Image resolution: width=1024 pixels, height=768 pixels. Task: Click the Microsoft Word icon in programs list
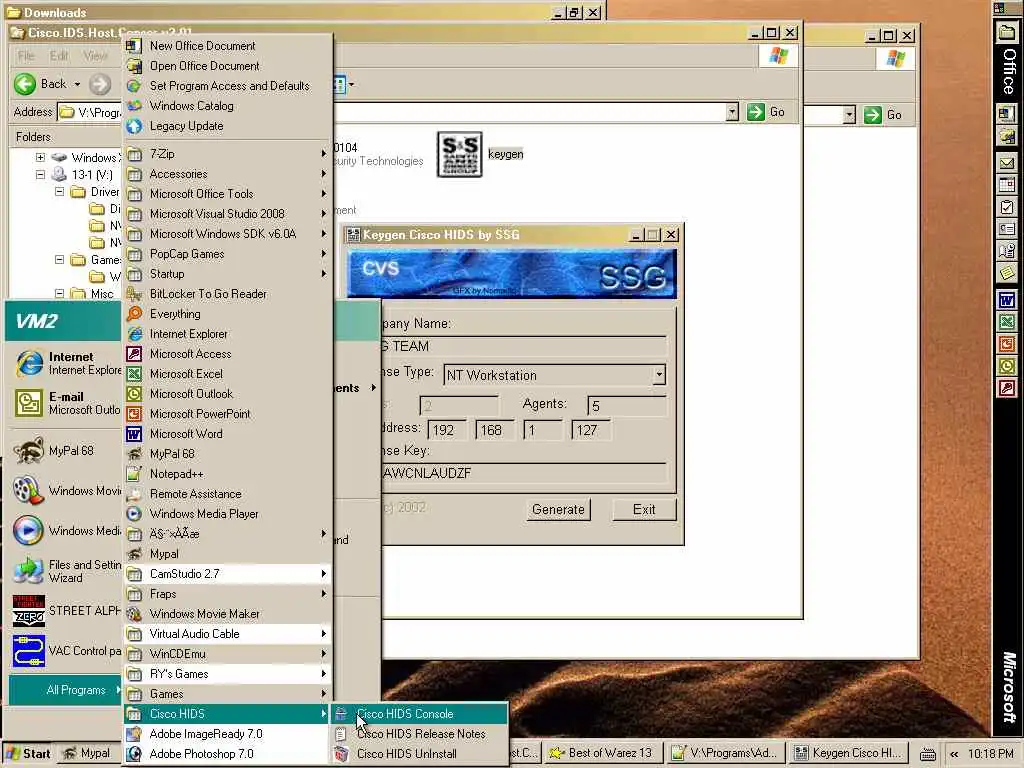(134, 434)
